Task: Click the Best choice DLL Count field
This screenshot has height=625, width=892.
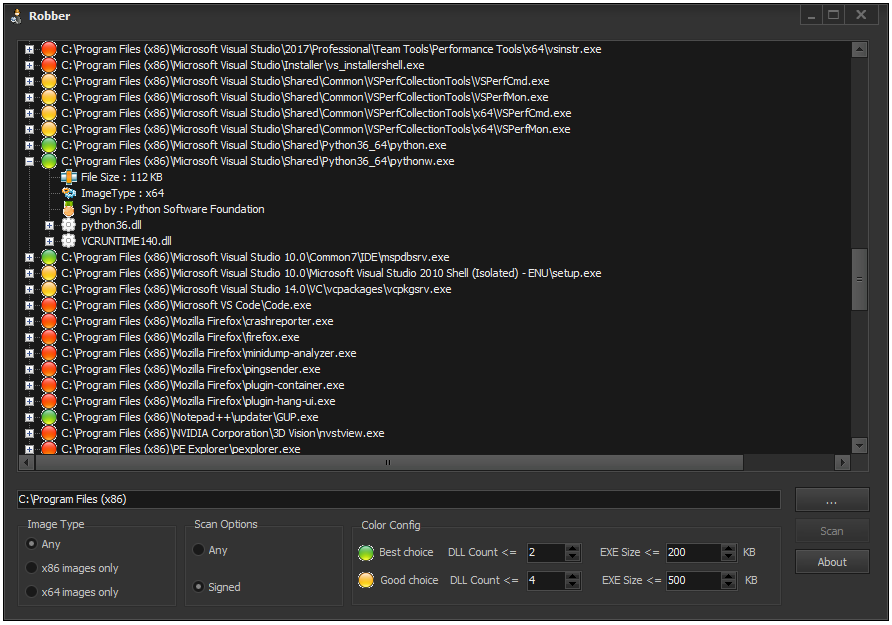Action: pyautogui.click(x=546, y=552)
